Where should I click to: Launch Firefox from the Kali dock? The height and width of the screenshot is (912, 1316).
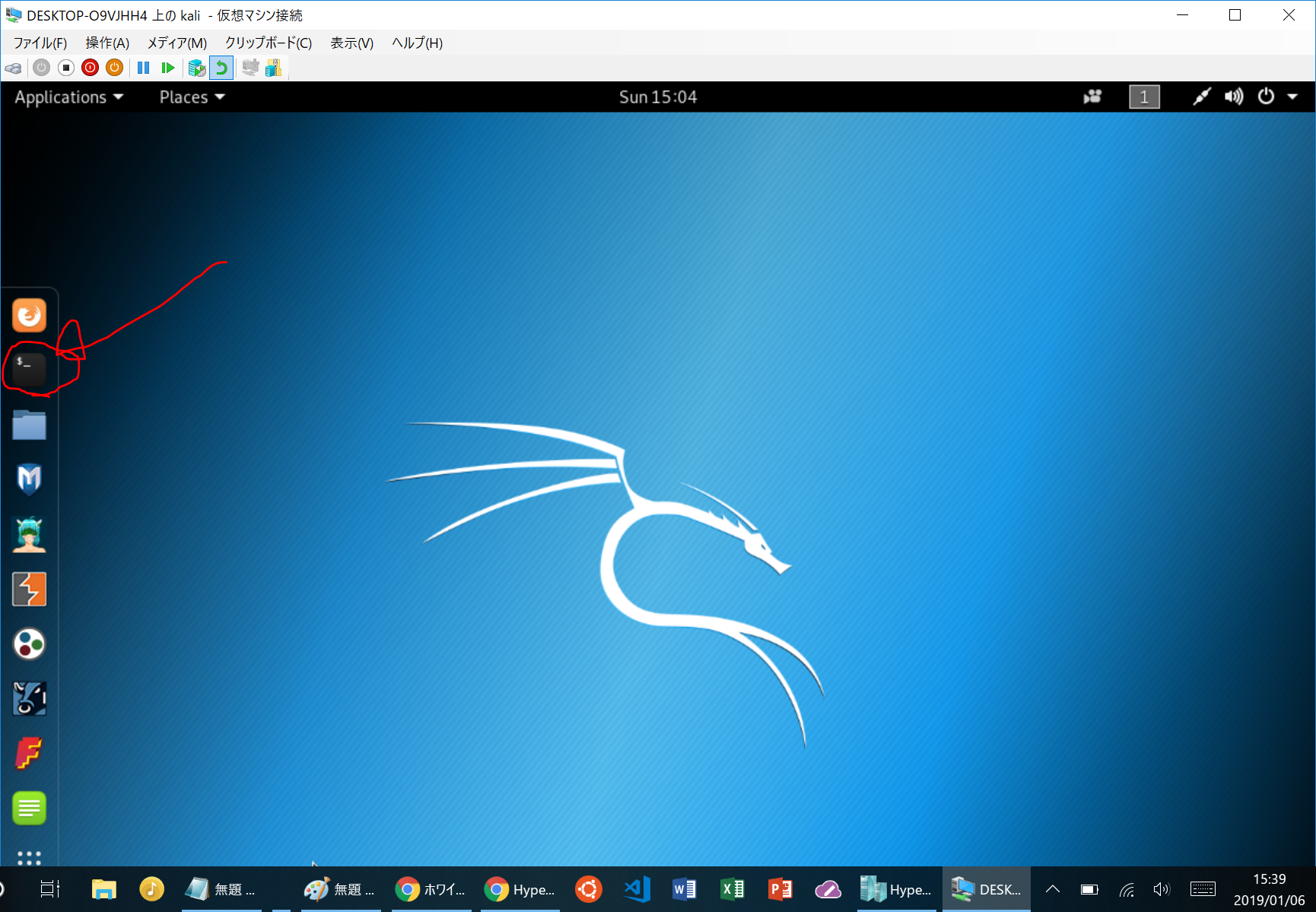(x=29, y=315)
